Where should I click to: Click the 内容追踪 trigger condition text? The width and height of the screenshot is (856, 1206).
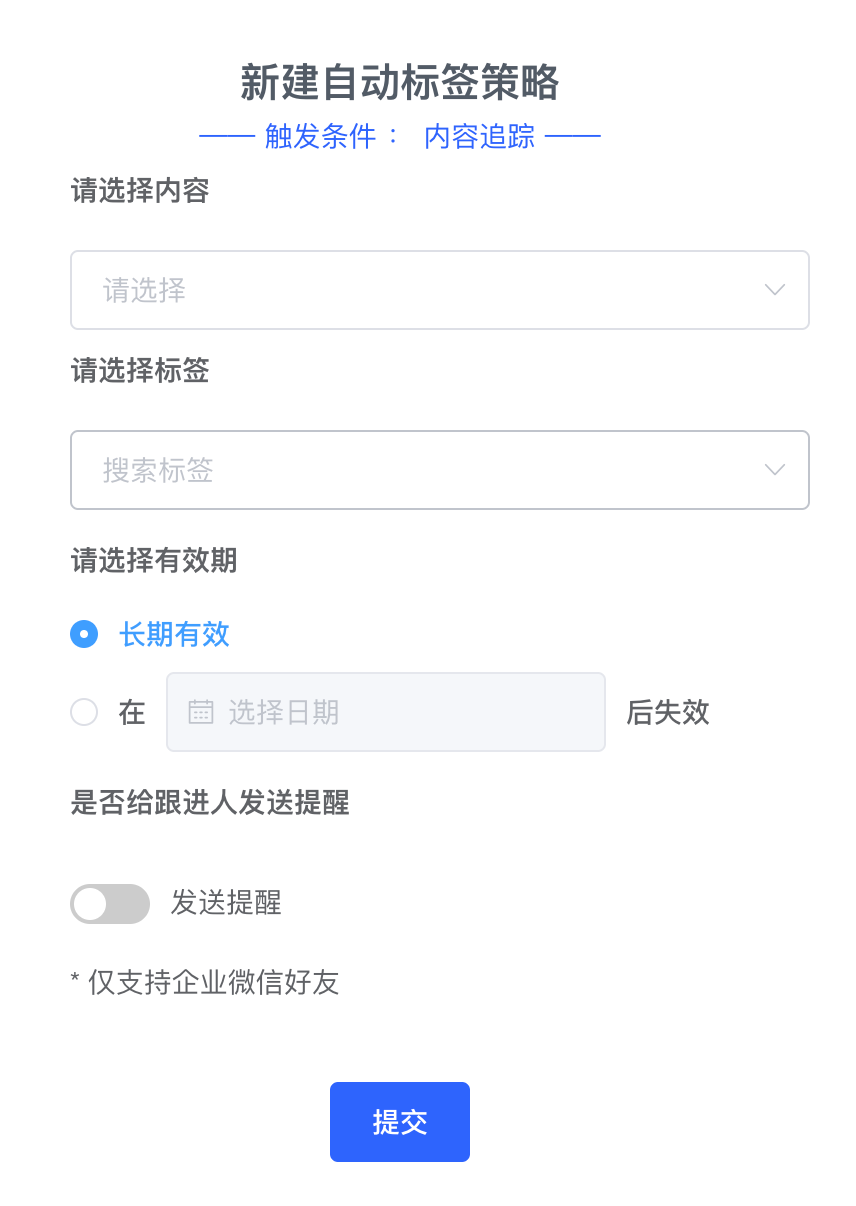(480, 137)
